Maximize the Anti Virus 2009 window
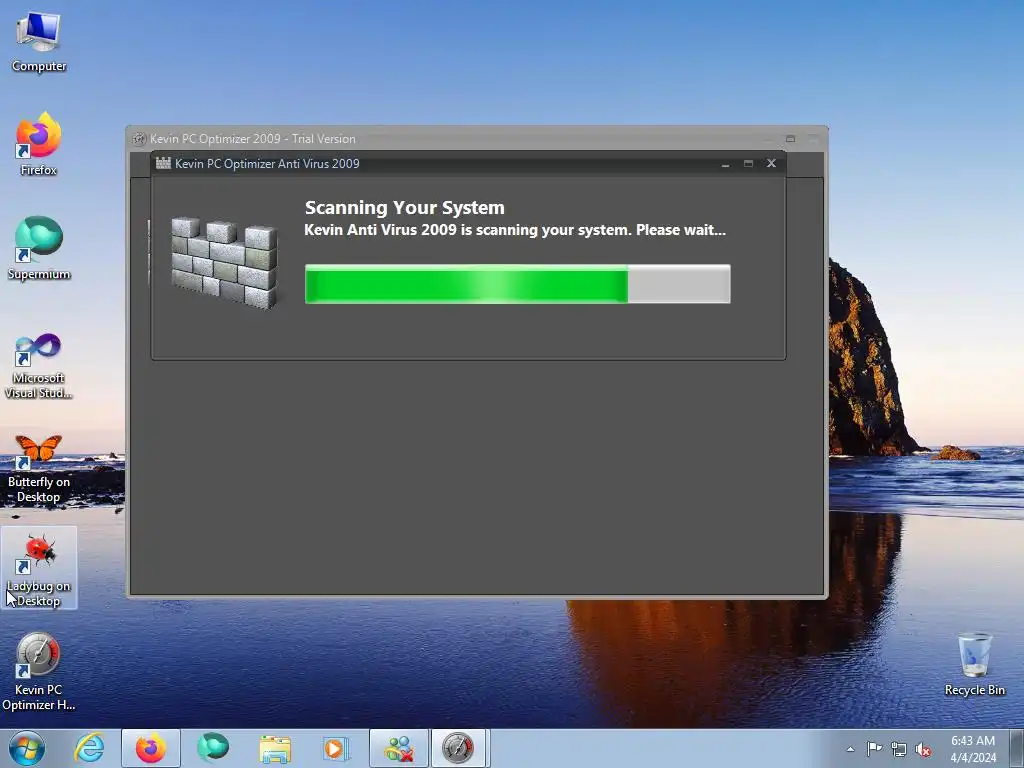Screen dimensions: 1024x768 click(748, 164)
